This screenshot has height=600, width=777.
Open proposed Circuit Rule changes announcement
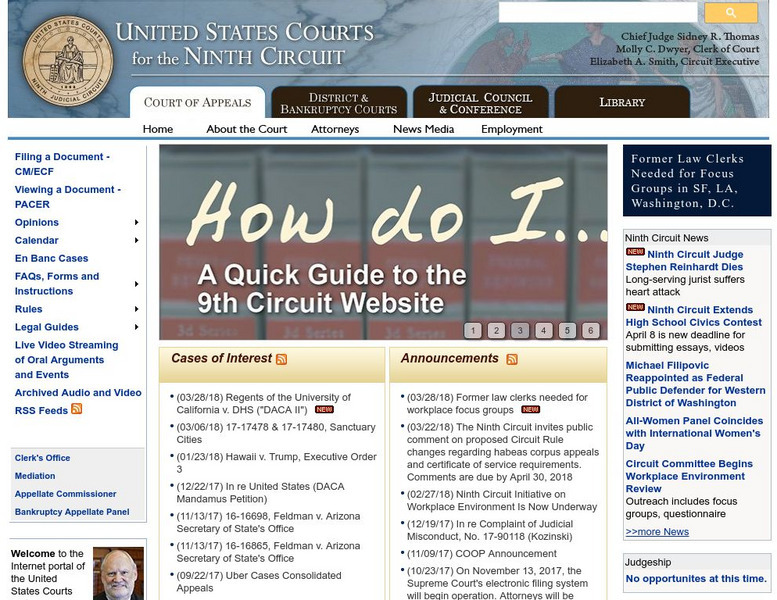503,452
